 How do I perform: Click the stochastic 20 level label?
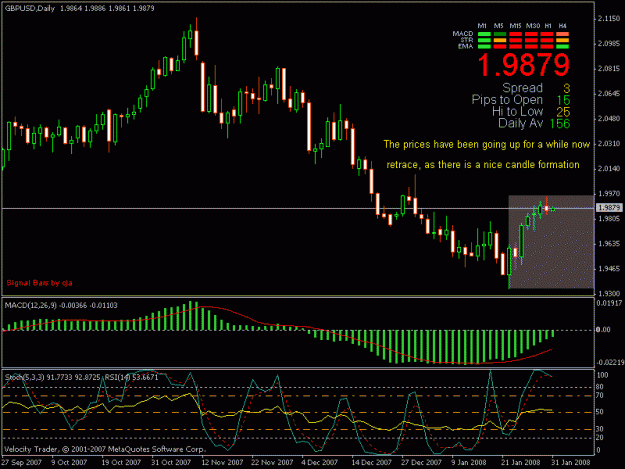600,437
